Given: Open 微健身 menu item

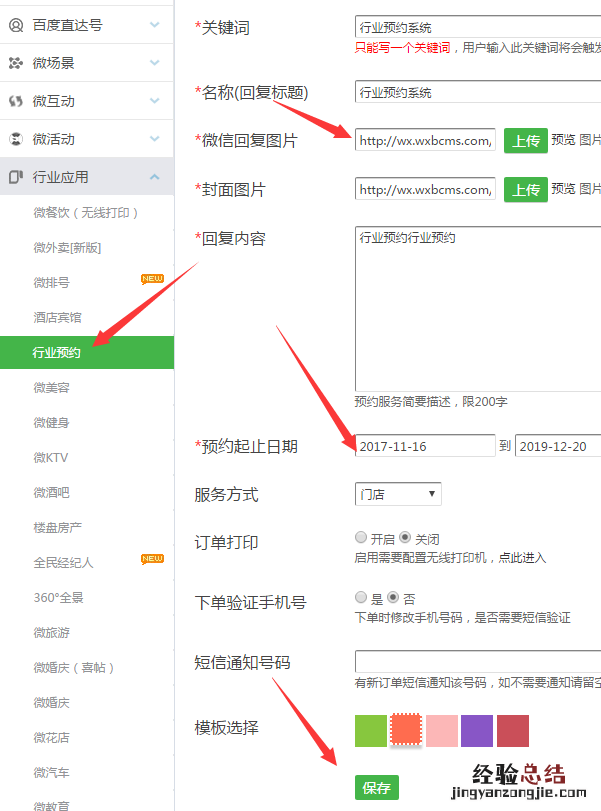Looking at the screenshot, I should click(51, 423).
